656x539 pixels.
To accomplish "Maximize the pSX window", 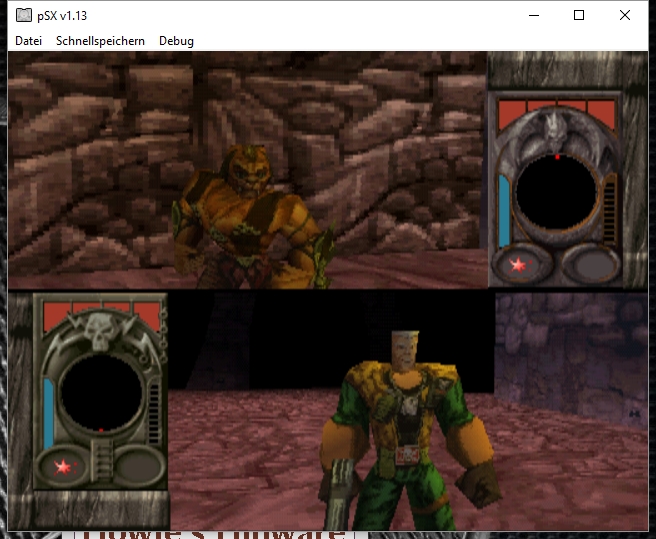I will pos(579,15).
